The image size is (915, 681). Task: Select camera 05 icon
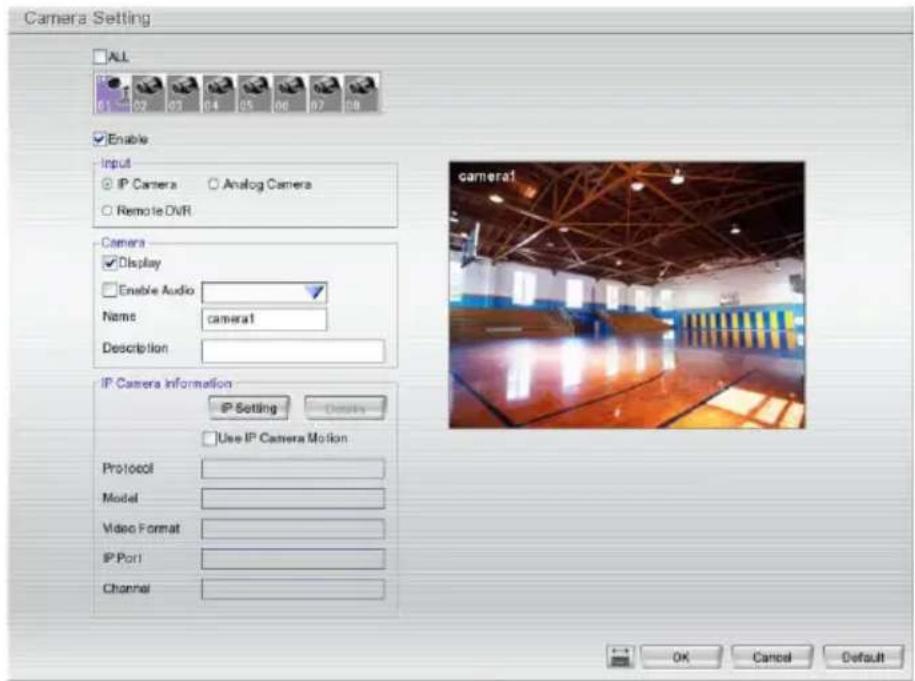point(254,93)
